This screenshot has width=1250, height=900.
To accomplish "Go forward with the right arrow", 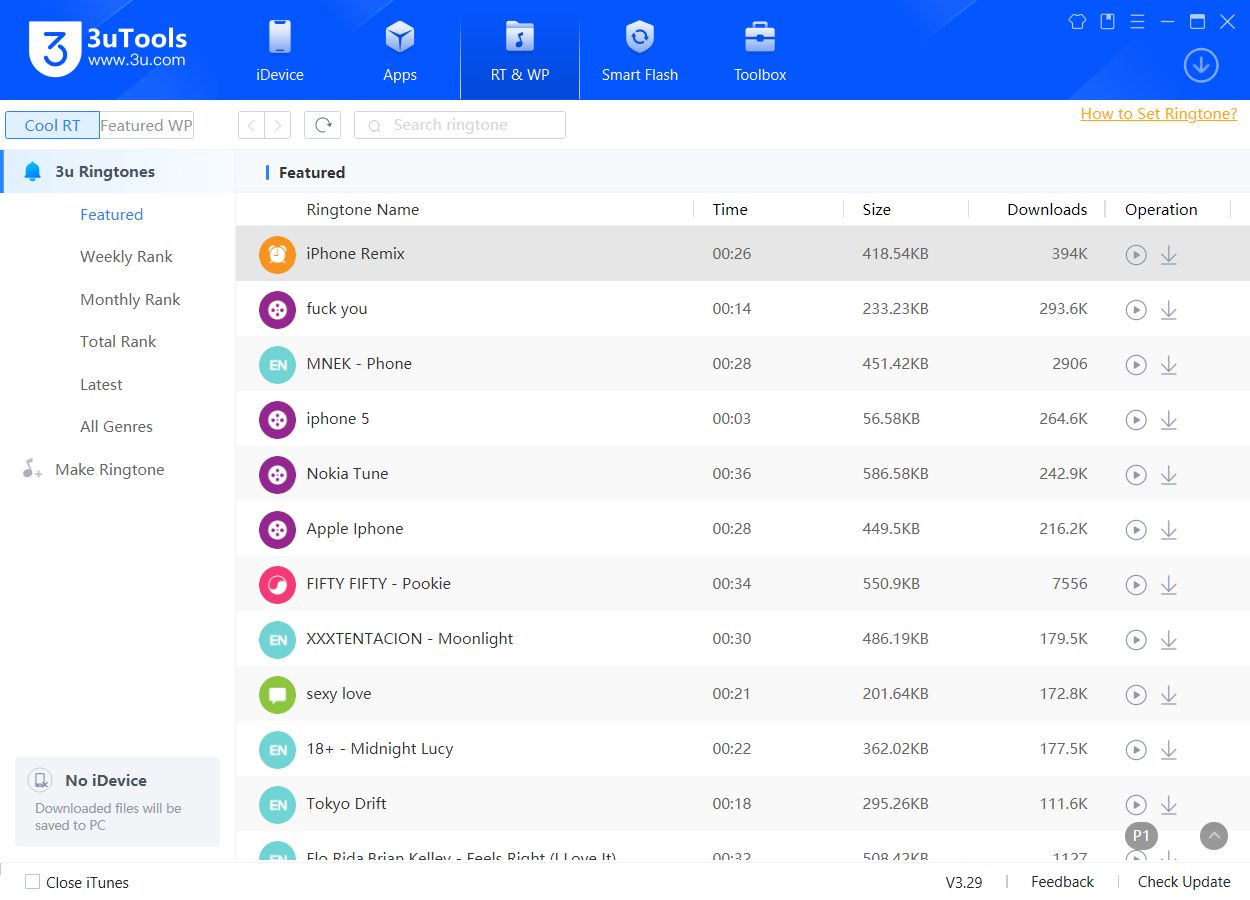I will pyautogui.click(x=278, y=125).
